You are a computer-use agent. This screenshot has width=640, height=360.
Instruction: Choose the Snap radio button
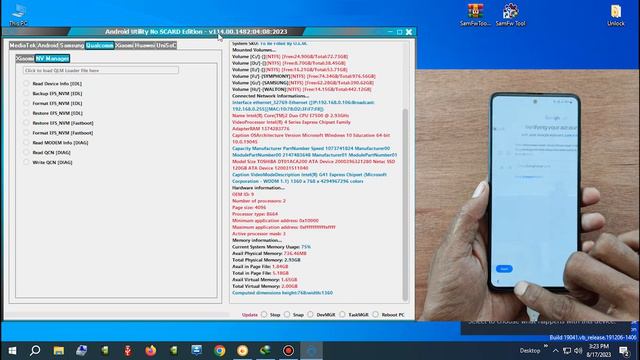coord(287,314)
